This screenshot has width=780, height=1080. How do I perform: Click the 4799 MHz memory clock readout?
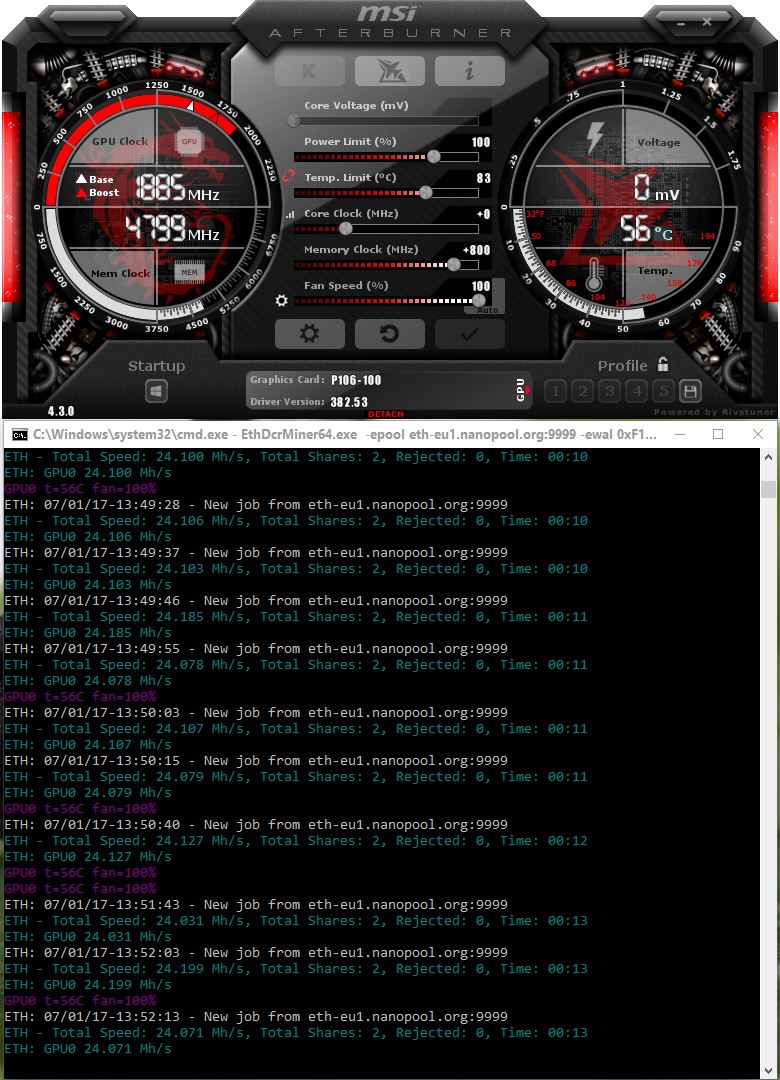click(172, 228)
